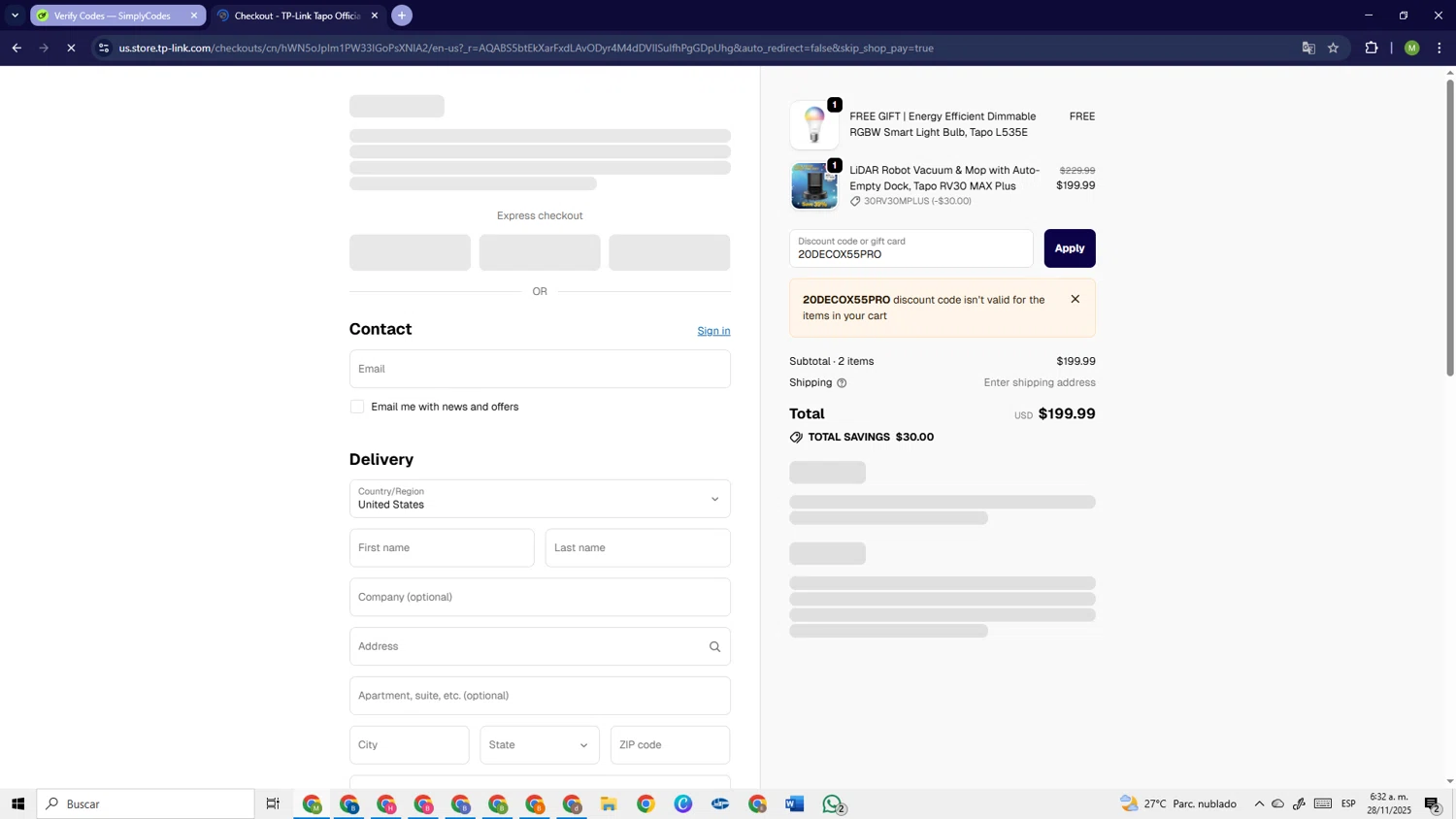
Task: Click the discount code or gift card field
Action: pyautogui.click(x=911, y=248)
